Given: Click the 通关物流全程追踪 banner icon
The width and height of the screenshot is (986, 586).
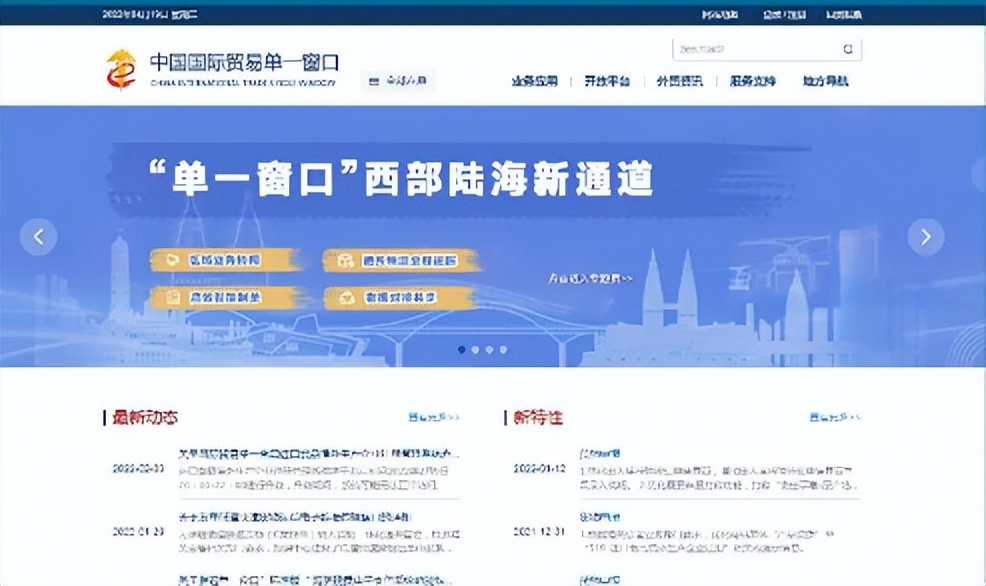Looking at the screenshot, I should coord(345,259).
